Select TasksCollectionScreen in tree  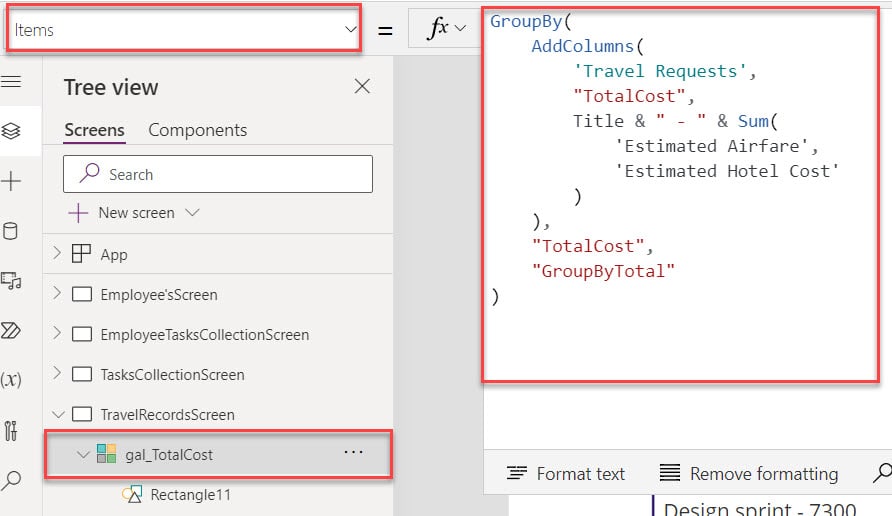(172, 374)
